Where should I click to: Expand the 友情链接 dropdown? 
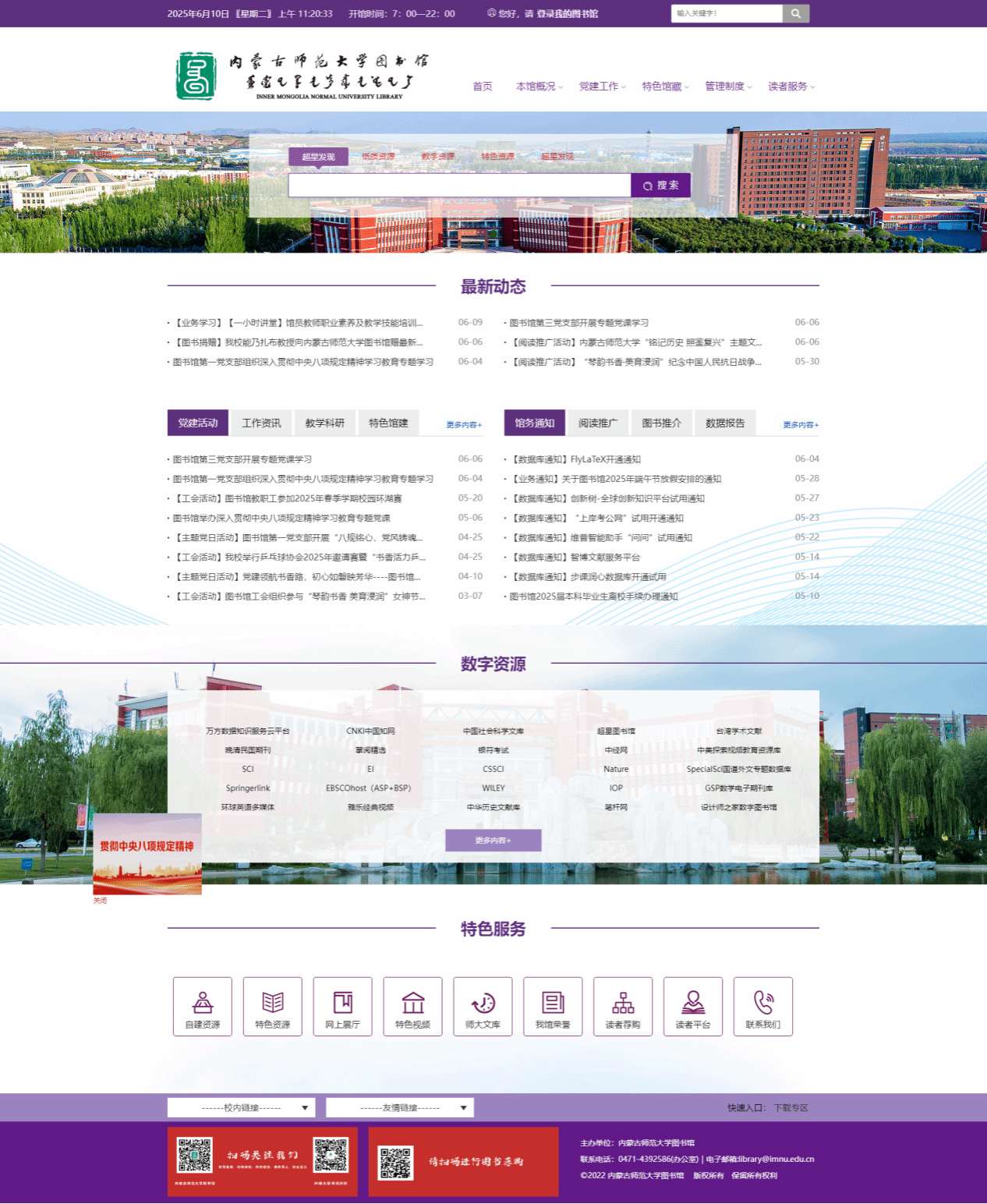pos(399,1107)
